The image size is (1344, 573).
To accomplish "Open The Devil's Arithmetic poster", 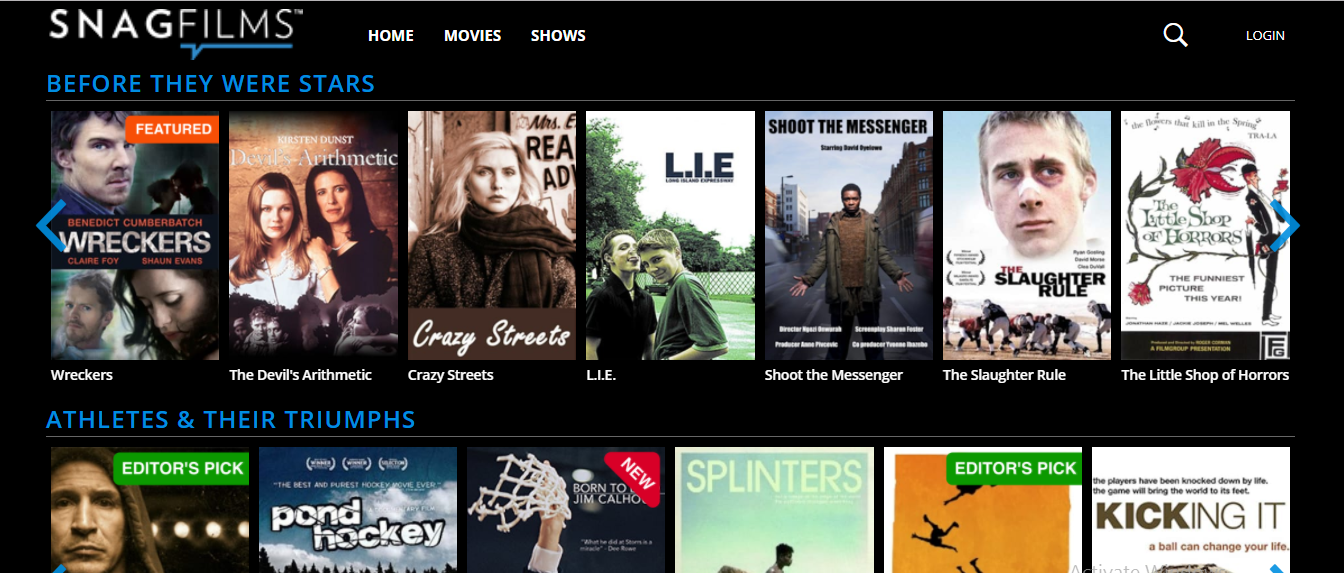I will coord(313,235).
